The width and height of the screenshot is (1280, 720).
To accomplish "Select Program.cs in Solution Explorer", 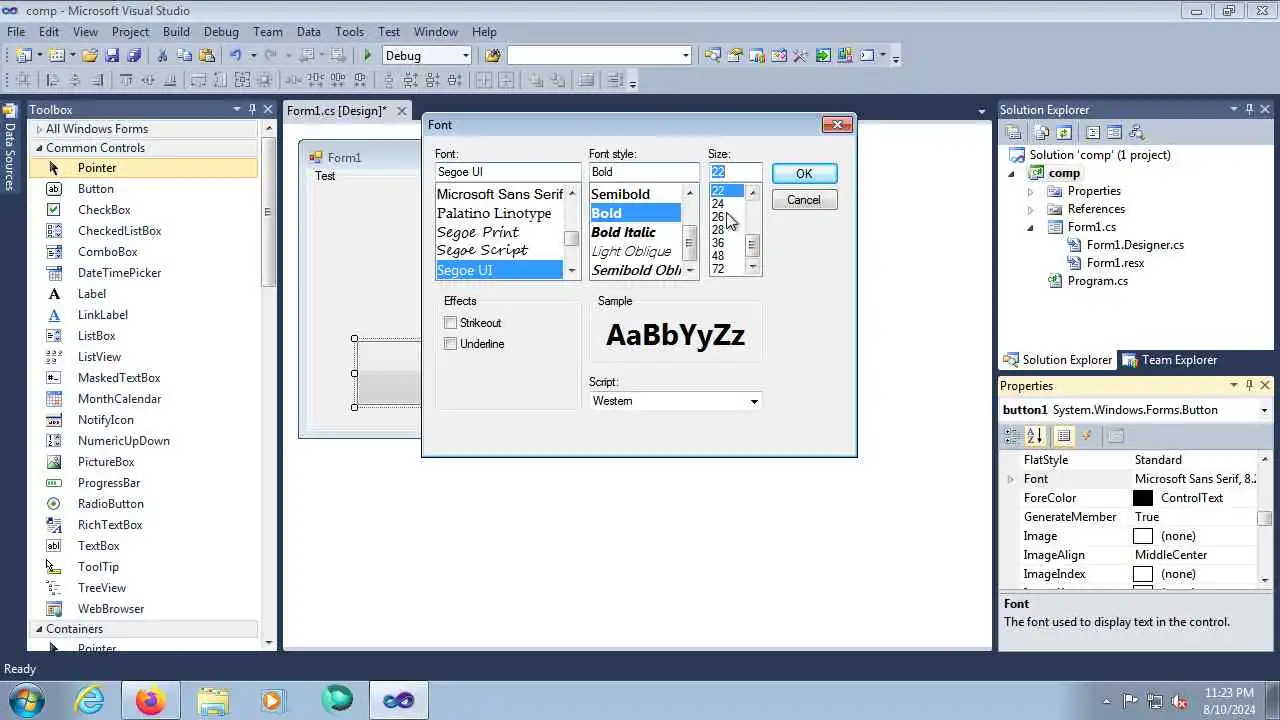I will 1097,281.
